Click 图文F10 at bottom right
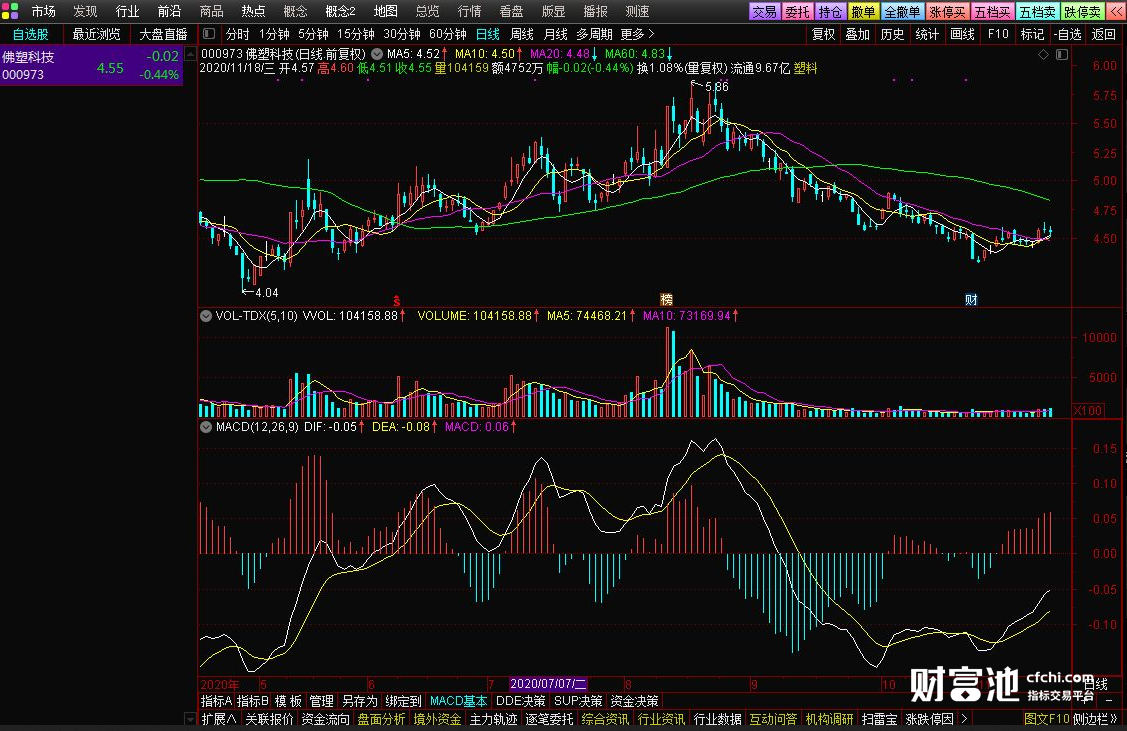The height and width of the screenshot is (731, 1127). 1046,719
